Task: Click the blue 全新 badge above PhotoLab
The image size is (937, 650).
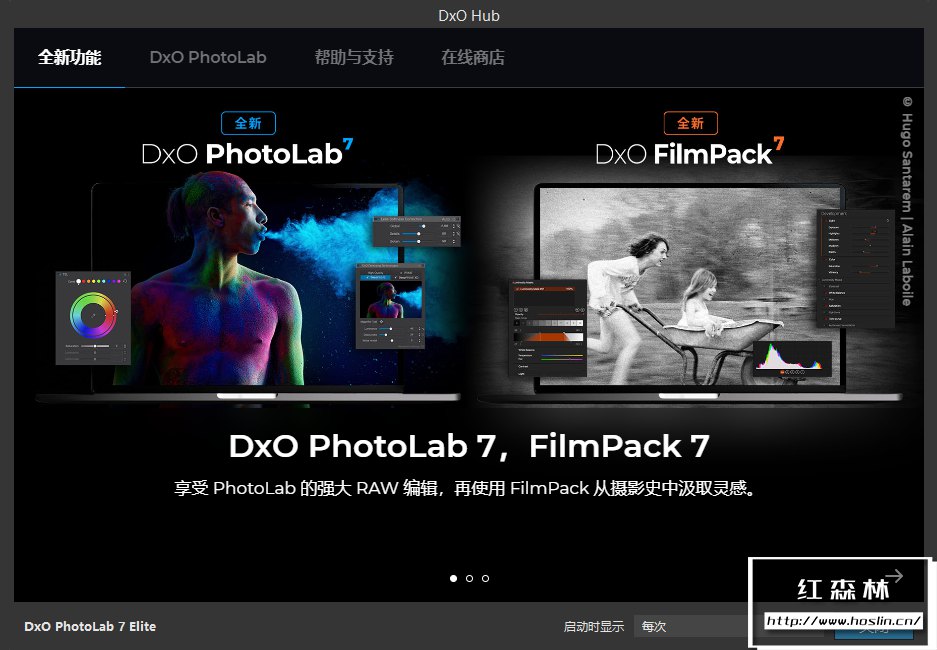Action: [x=249, y=123]
